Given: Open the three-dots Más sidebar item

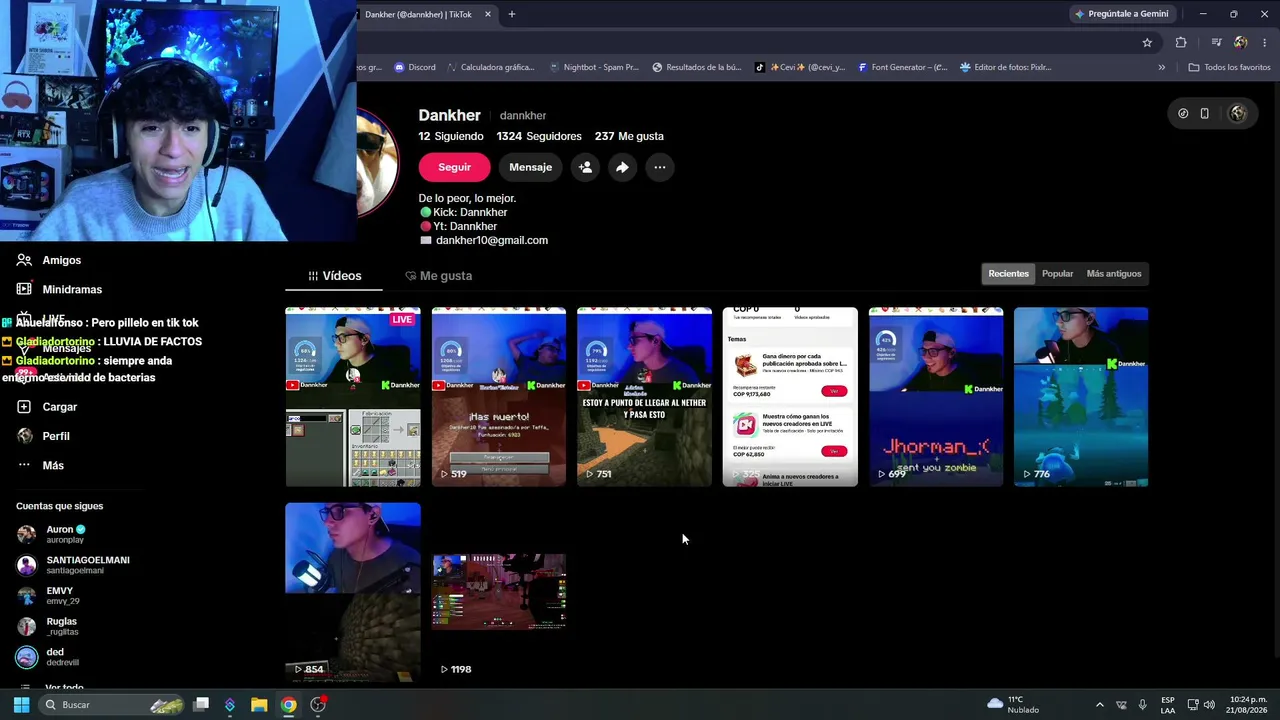Looking at the screenshot, I should pyautogui.click(x=40, y=465).
